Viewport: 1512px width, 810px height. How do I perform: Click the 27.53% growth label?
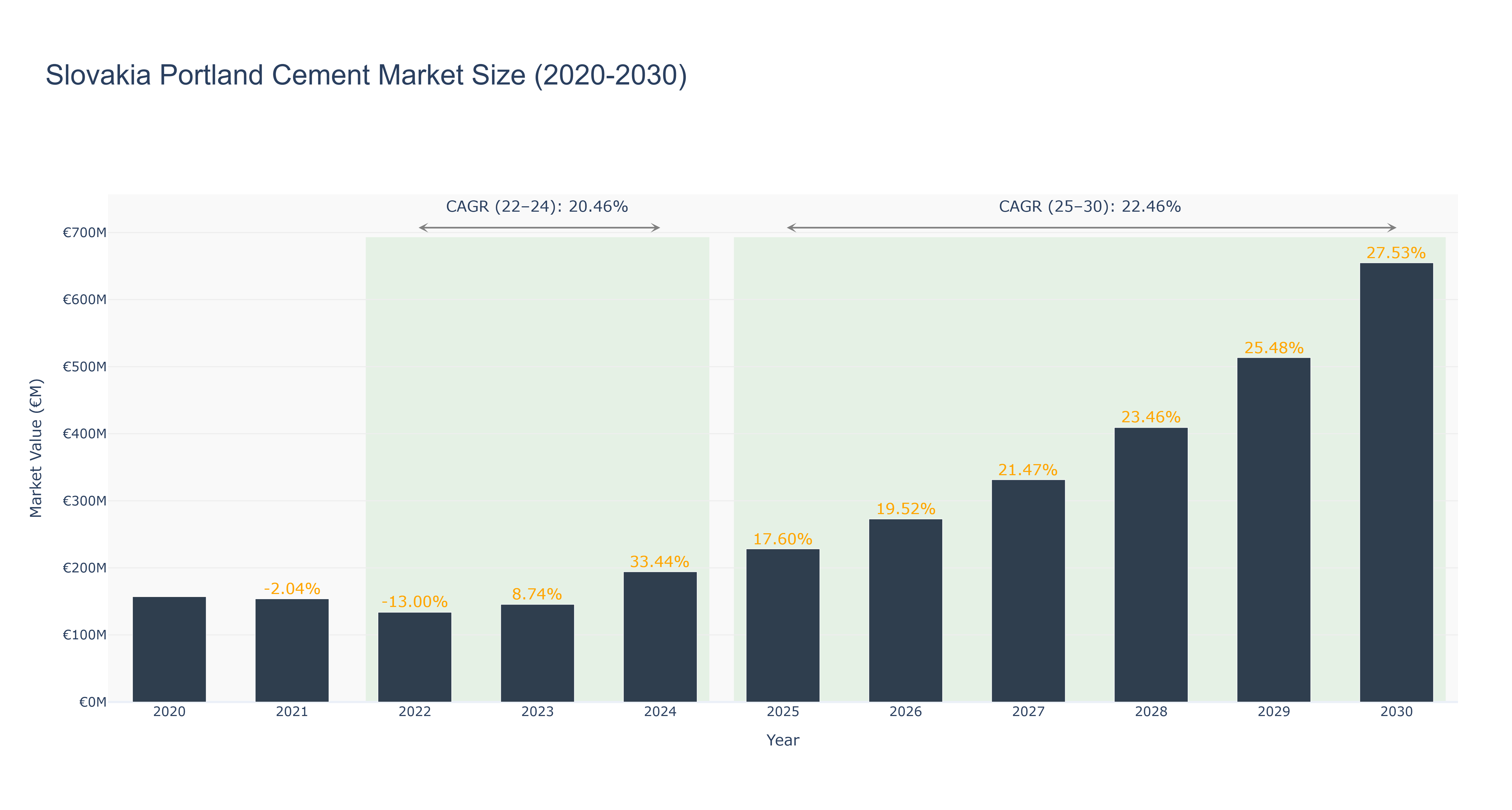(1396, 253)
